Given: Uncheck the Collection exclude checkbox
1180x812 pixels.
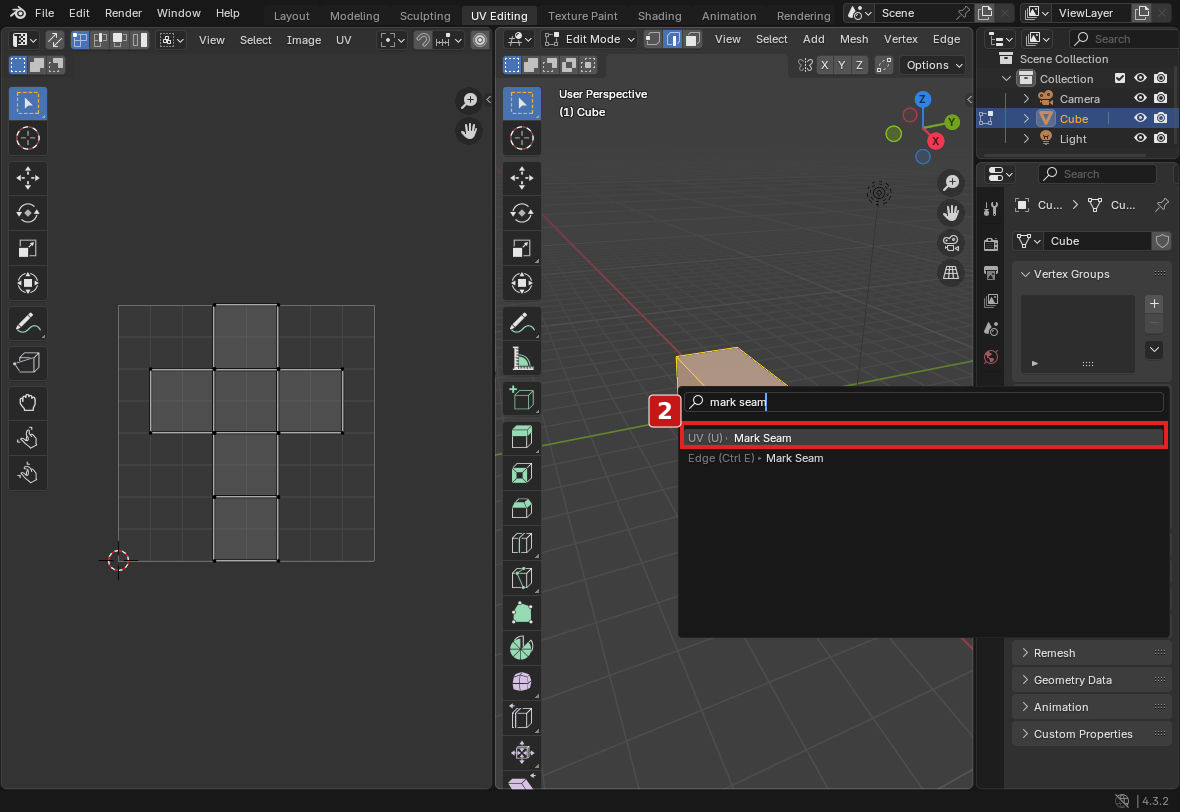Looking at the screenshot, I should pos(1120,78).
